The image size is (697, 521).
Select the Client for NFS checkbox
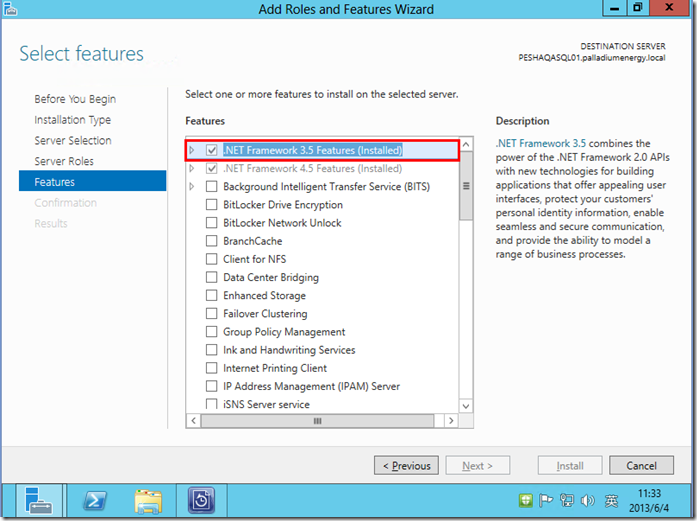(x=212, y=259)
